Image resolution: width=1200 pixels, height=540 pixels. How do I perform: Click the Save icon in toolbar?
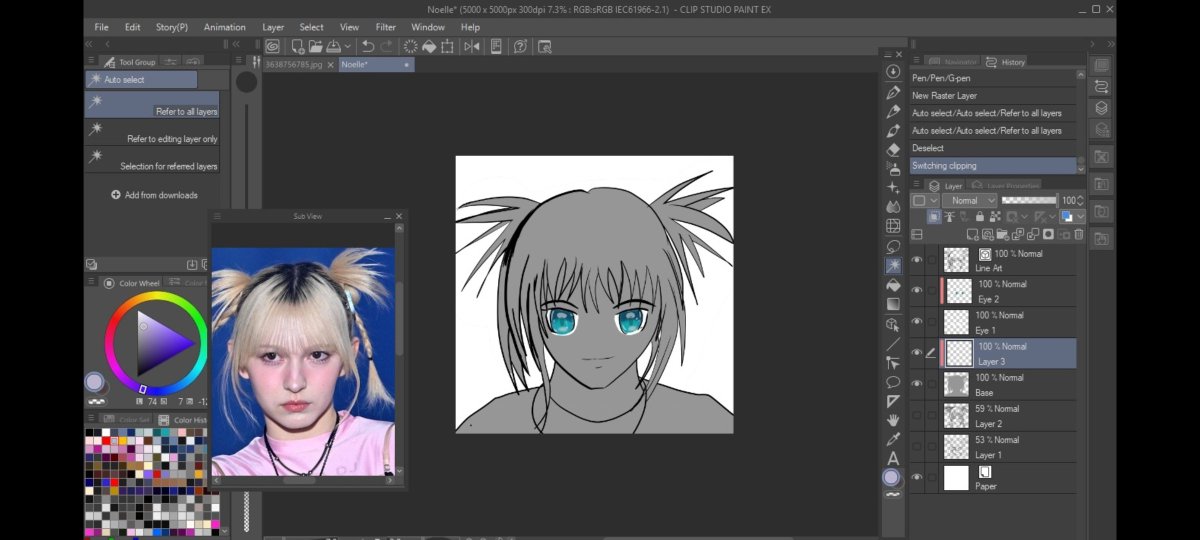(x=333, y=46)
